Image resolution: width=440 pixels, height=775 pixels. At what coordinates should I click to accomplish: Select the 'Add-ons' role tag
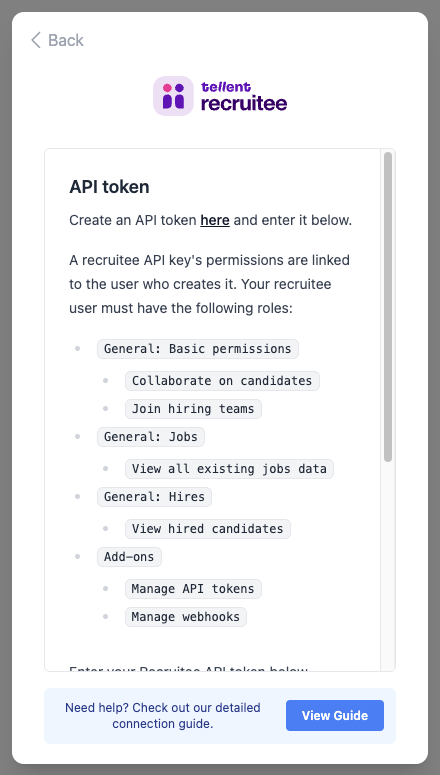coord(129,557)
